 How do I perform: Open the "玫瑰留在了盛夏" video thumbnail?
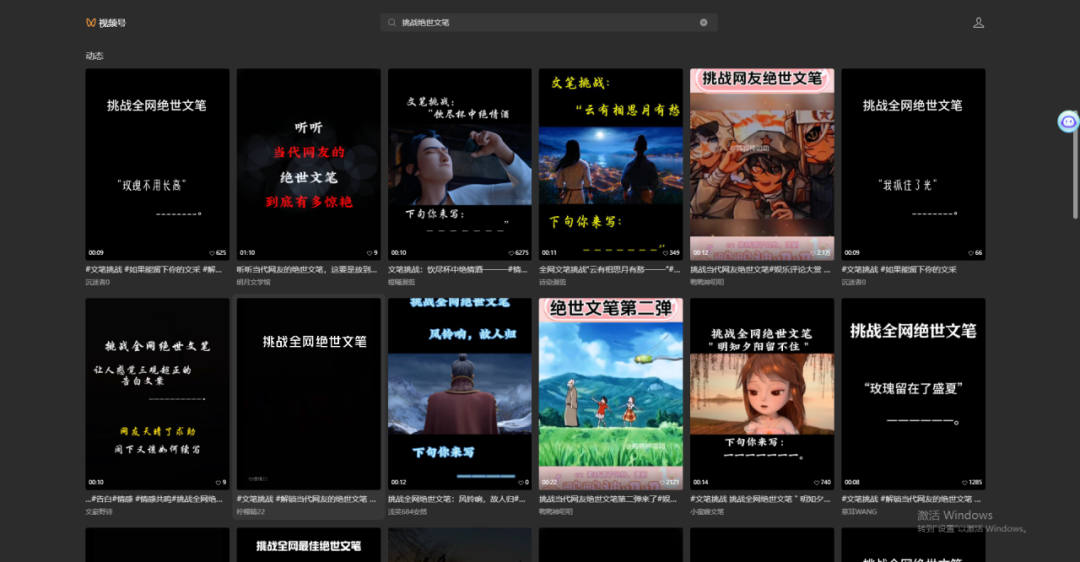pyautogui.click(x=913, y=393)
